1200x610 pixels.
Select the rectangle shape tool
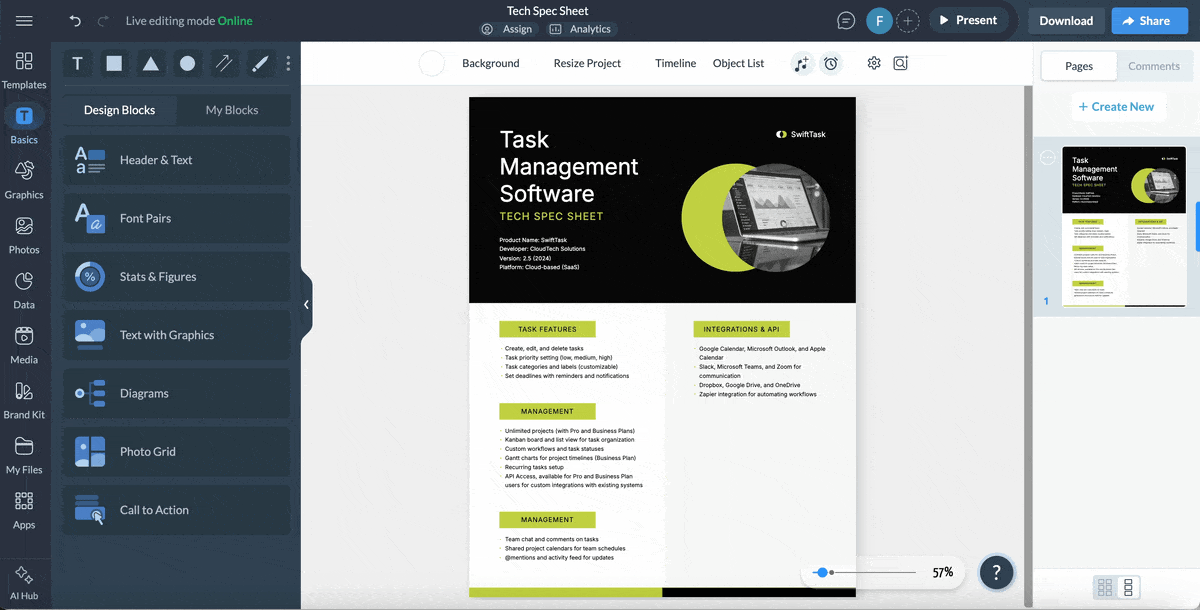[113, 63]
